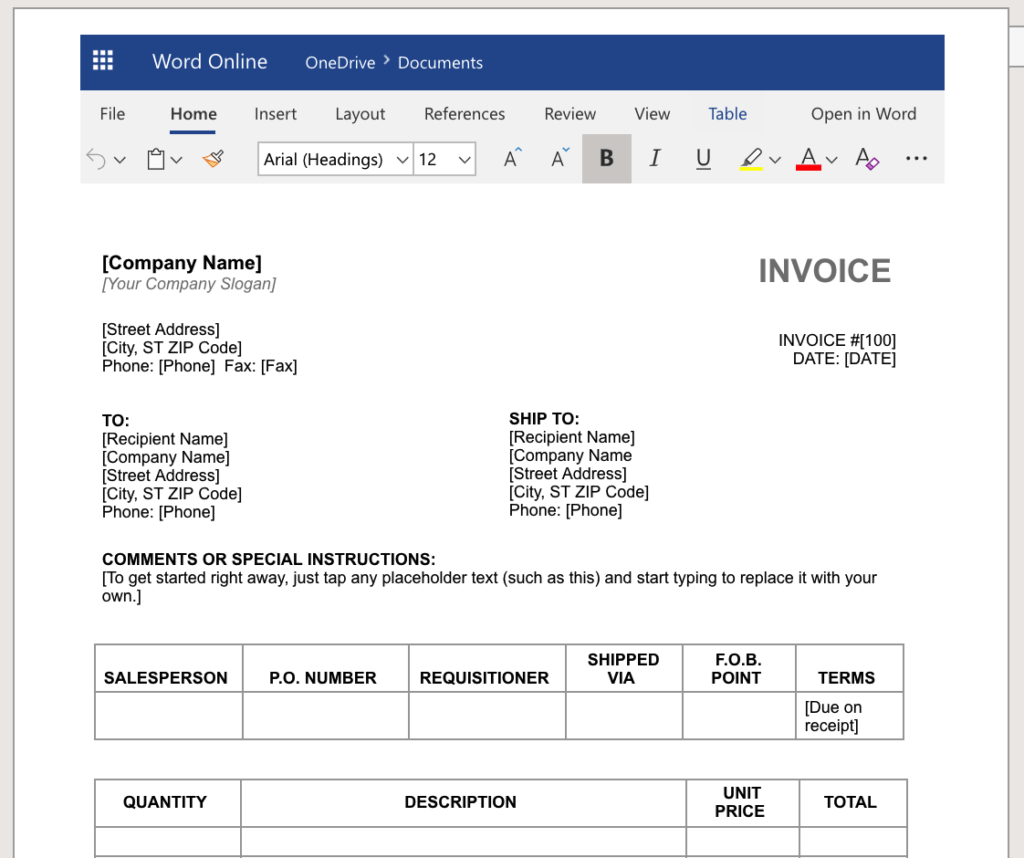Image resolution: width=1024 pixels, height=858 pixels.
Task: Open the app launcher grid icon
Action: pyautogui.click(x=103, y=60)
